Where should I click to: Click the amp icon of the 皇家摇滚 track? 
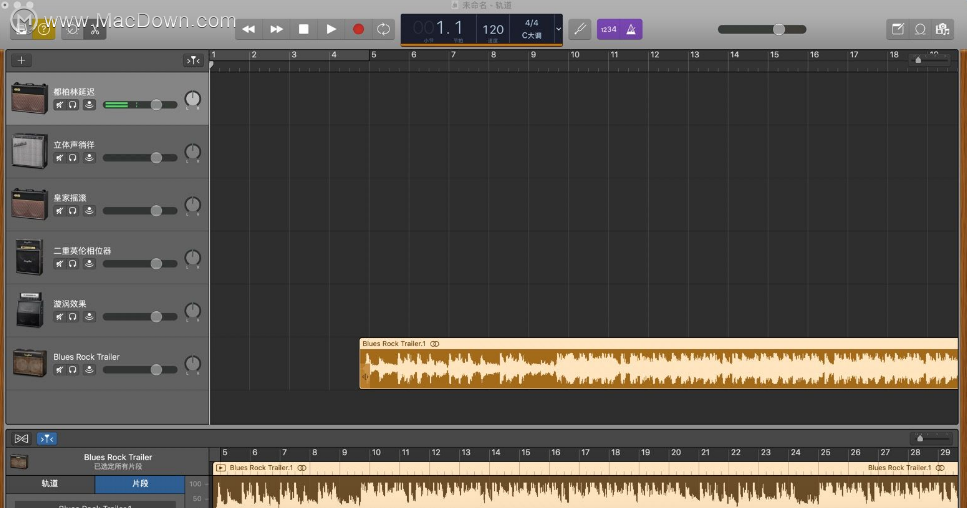[x=29, y=204]
